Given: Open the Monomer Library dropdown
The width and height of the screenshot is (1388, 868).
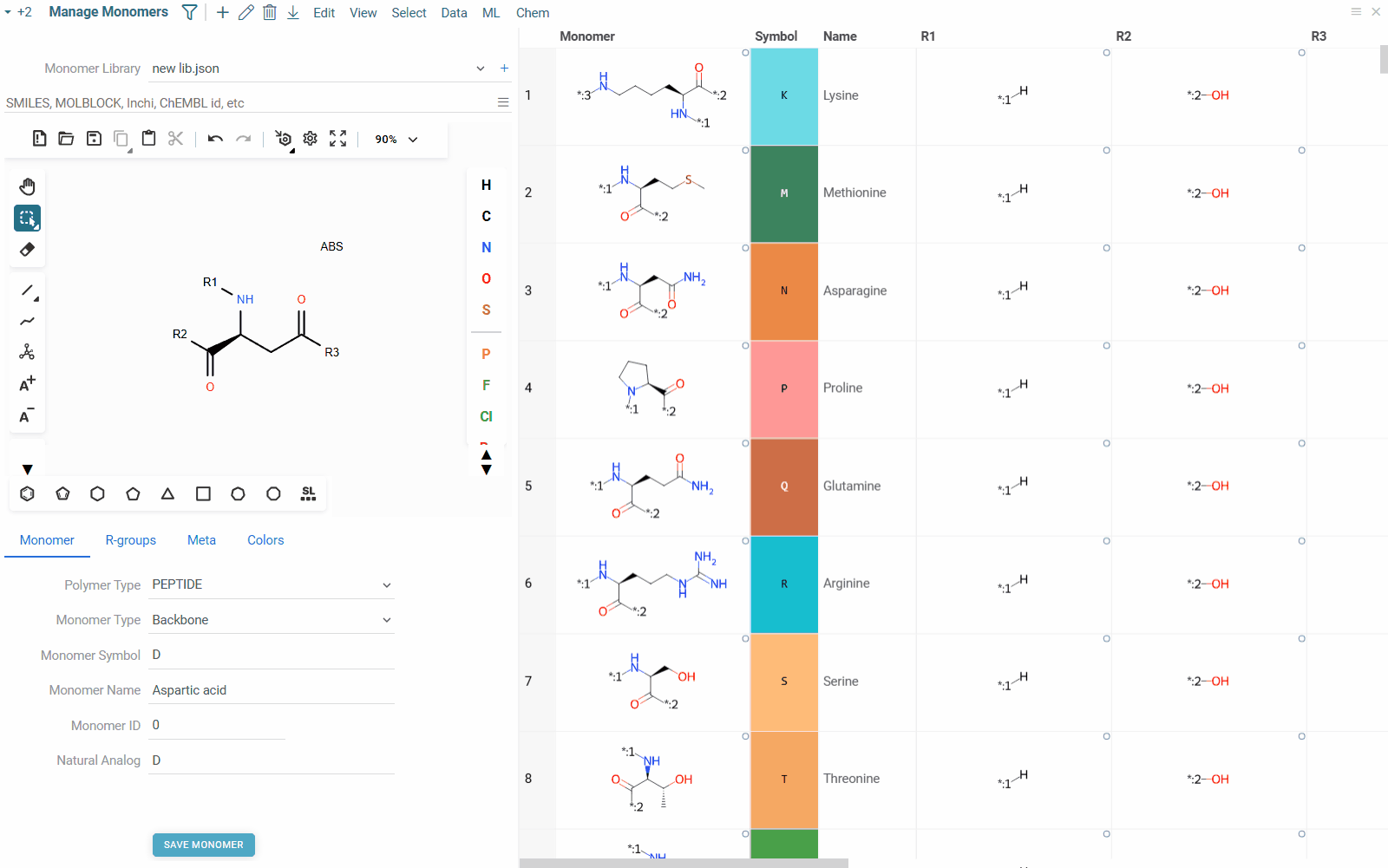Looking at the screenshot, I should click(x=480, y=68).
